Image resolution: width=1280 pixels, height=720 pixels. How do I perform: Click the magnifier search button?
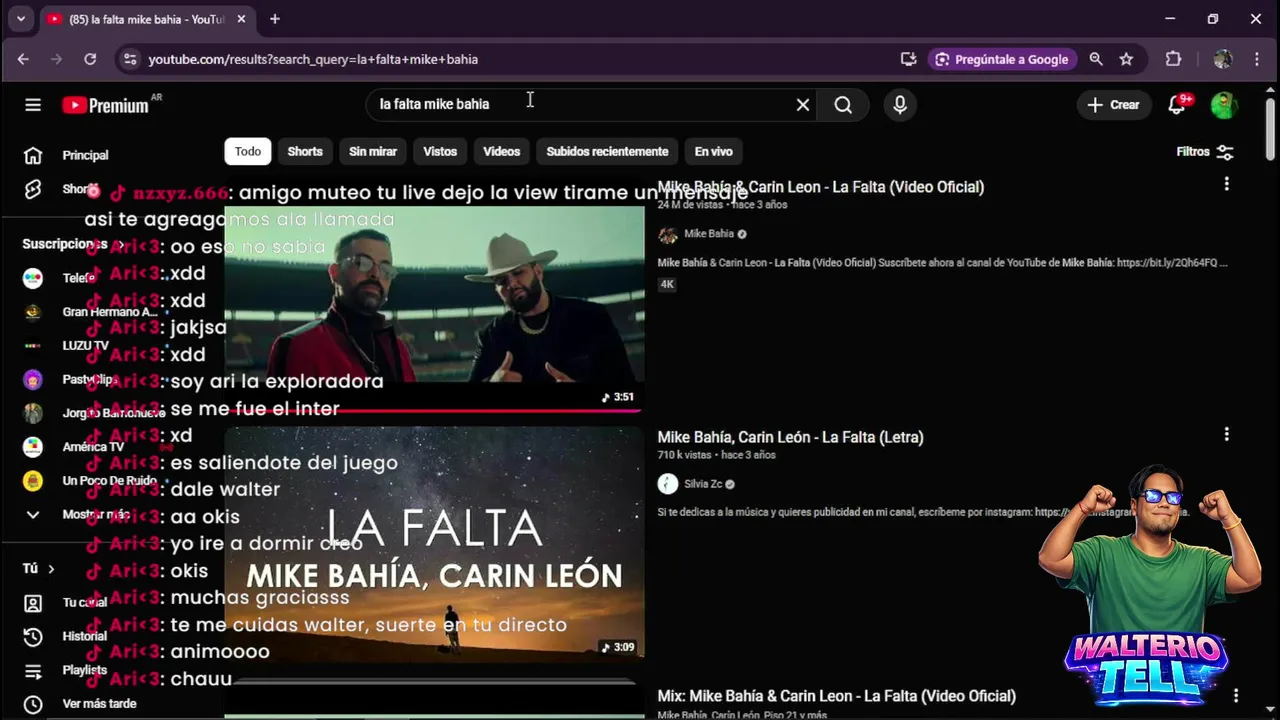click(843, 105)
